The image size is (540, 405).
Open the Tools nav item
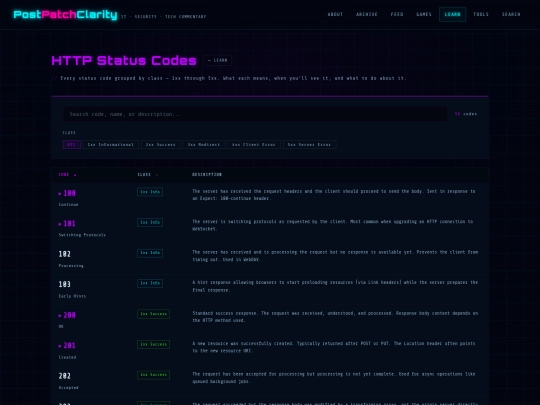[x=481, y=14]
